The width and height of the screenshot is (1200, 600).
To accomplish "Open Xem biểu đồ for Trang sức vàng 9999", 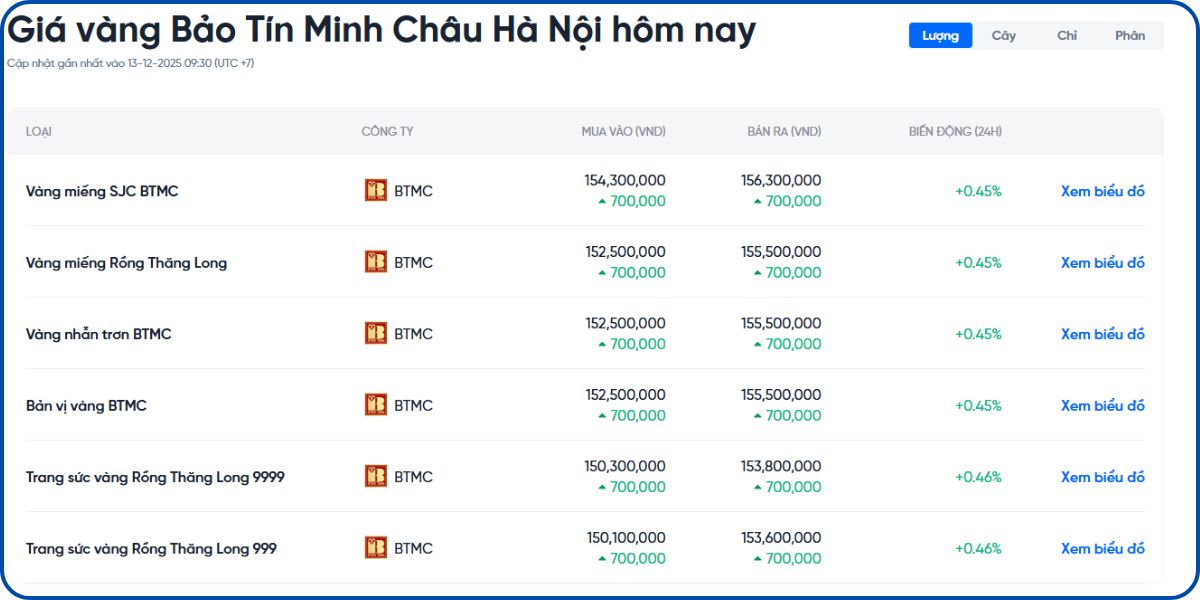I will pos(1102,477).
